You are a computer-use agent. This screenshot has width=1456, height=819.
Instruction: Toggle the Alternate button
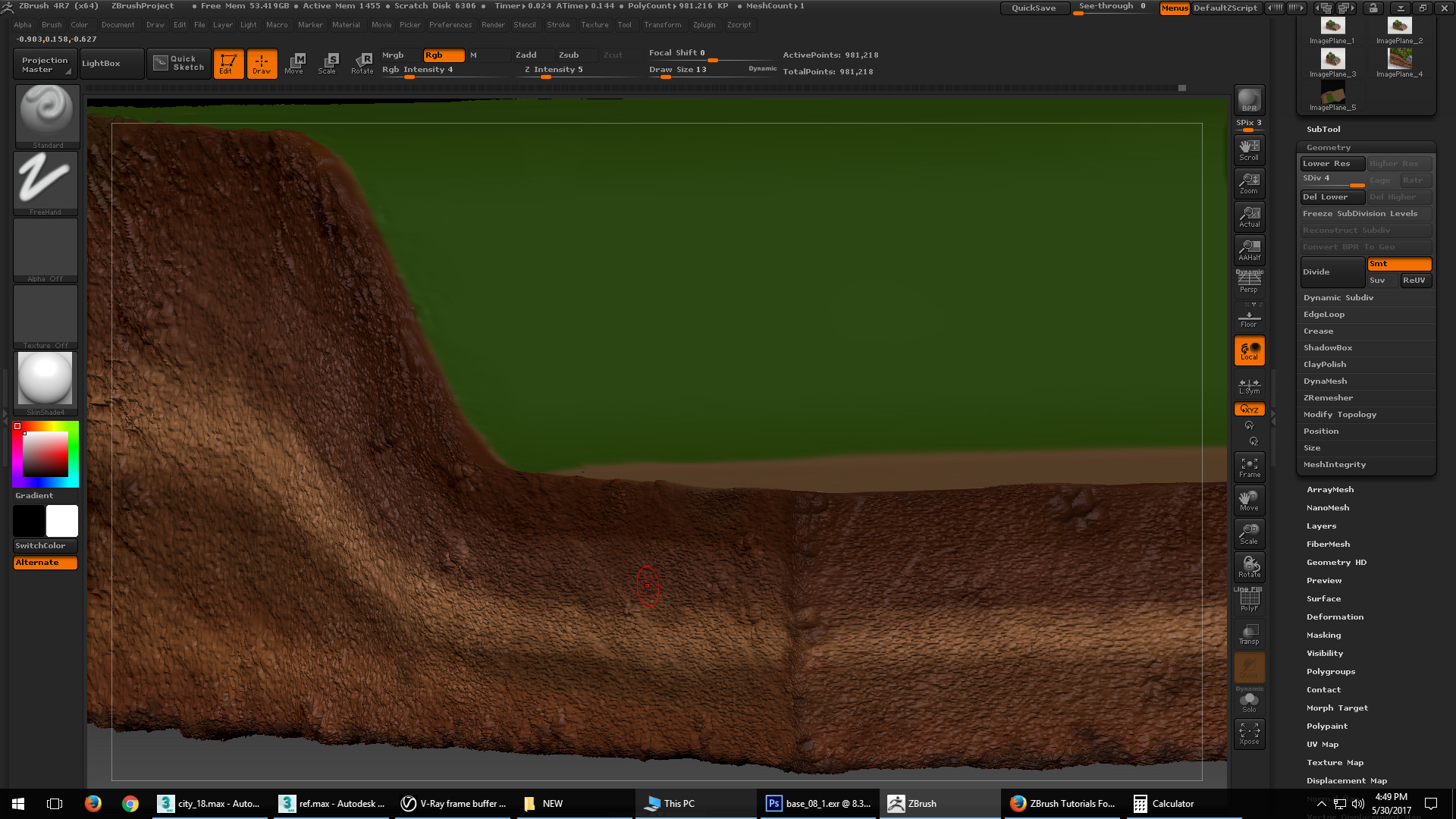pyautogui.click(x=45, y=562)
